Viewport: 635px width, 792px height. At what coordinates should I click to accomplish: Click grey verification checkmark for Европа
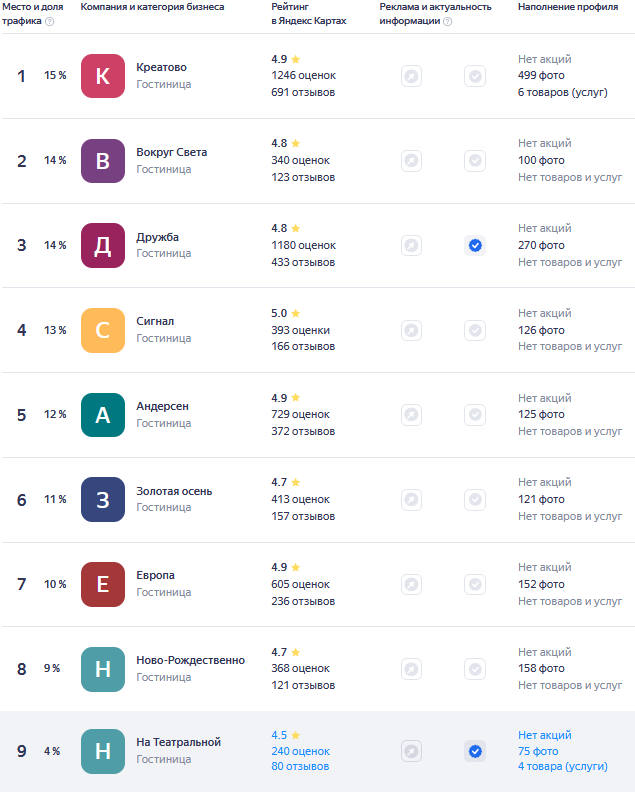click(x=475, y=584)
